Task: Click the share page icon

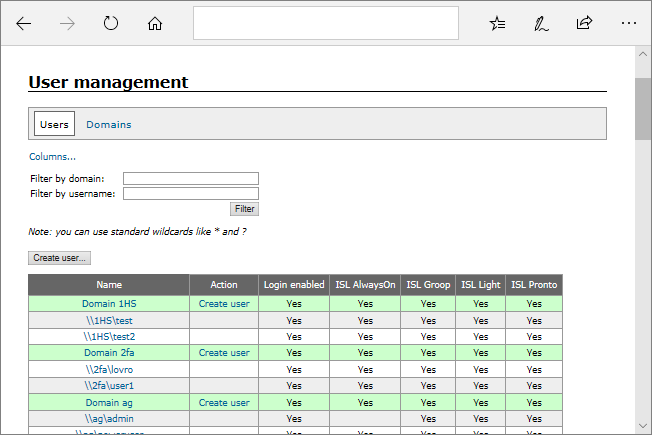Action: pyautogui.click(x=585, y=23)
